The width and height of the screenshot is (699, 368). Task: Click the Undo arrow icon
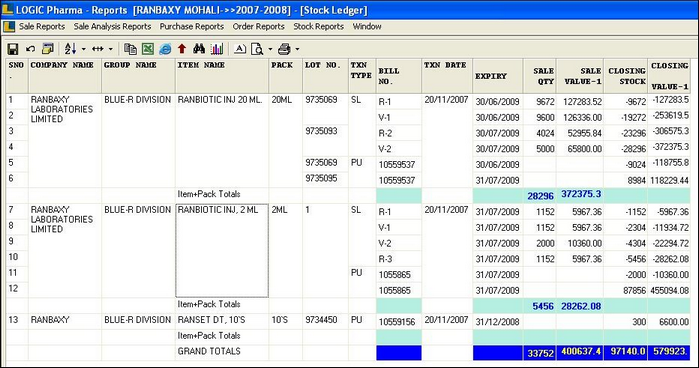[30, 49]
